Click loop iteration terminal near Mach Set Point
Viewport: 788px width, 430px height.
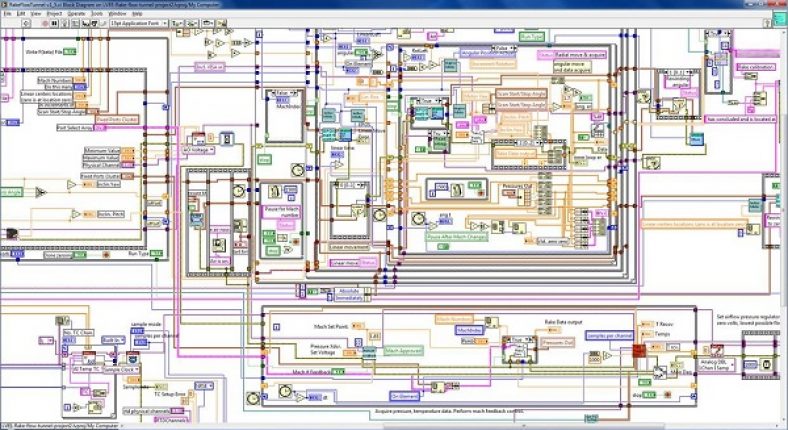point(276,327)
